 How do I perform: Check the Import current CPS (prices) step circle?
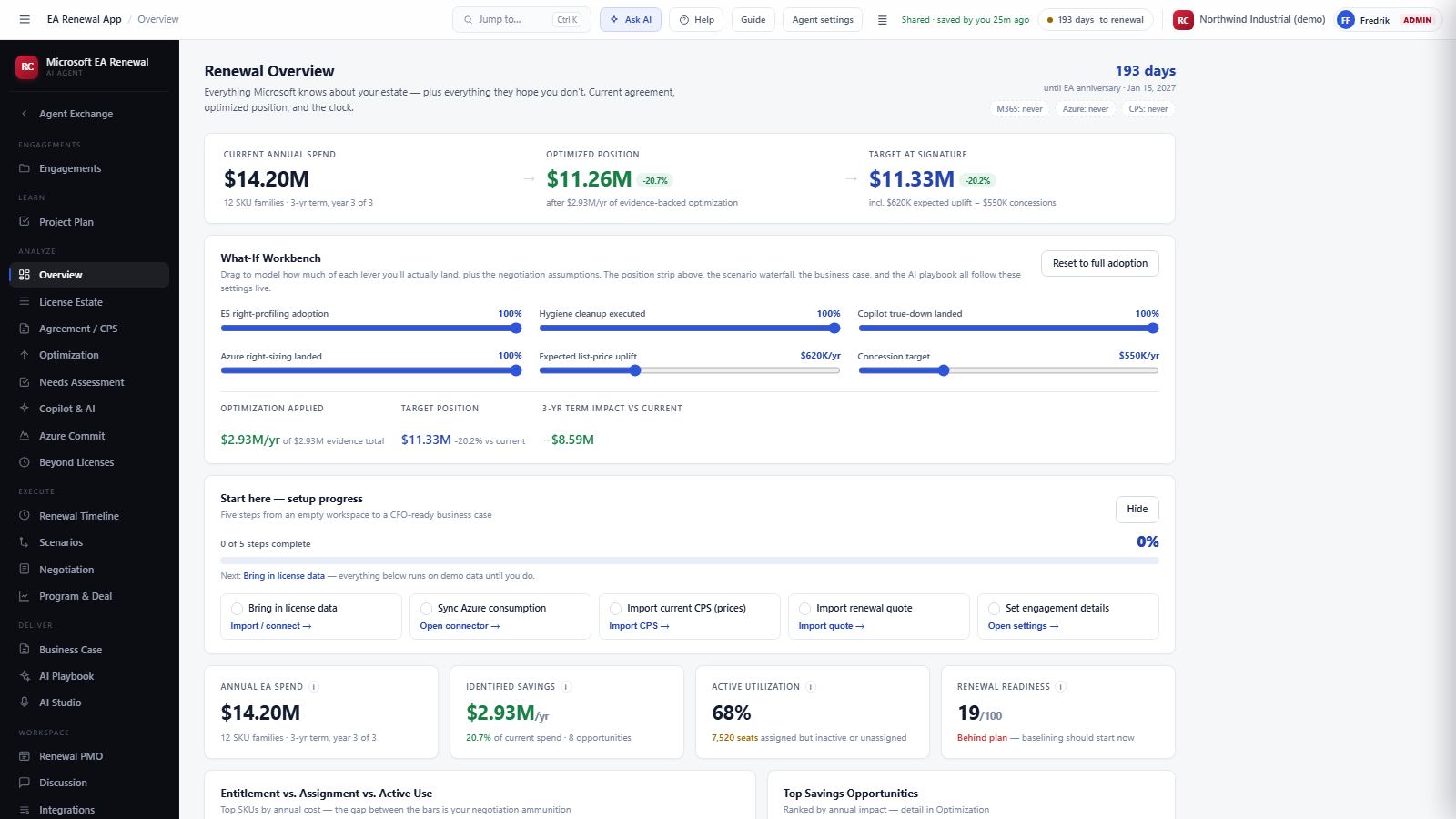click(x=615, y=609)
